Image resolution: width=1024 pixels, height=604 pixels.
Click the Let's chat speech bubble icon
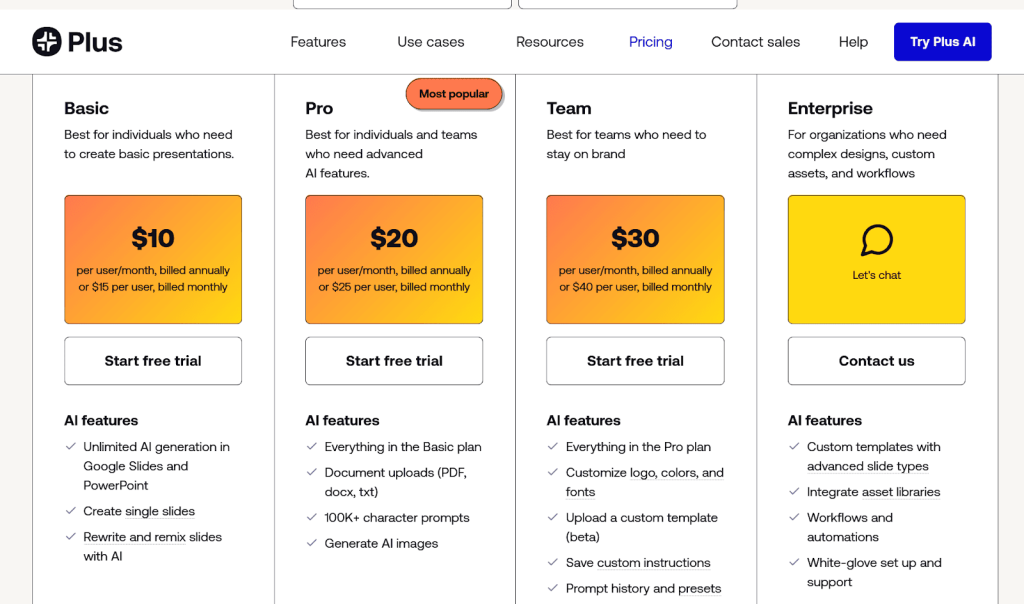(876, 240)
